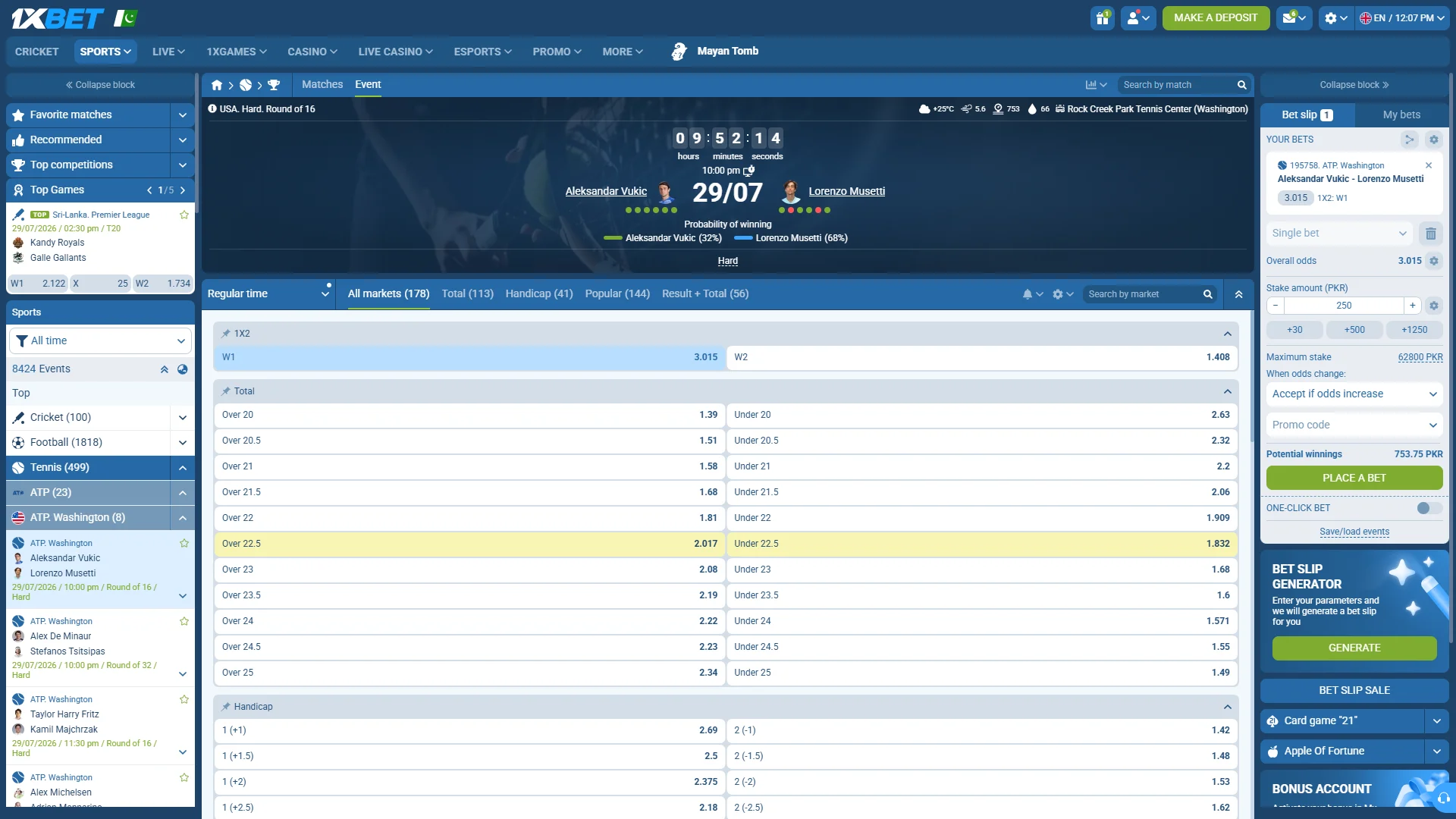1456x819 pixels.
Task: Click the search by market magnifier
Action: pyautogui.click(x=1207, y=294)
